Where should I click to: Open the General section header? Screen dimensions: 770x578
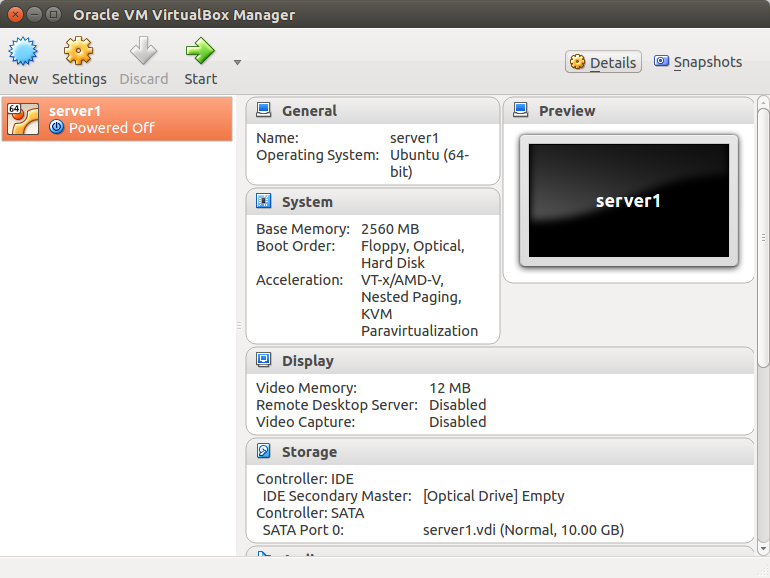(x=309, y=111)
